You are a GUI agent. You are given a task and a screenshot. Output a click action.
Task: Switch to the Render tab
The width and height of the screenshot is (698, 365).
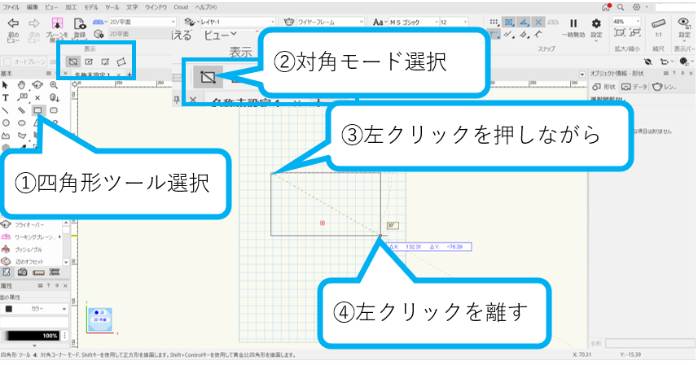click(x=664, y=87)
